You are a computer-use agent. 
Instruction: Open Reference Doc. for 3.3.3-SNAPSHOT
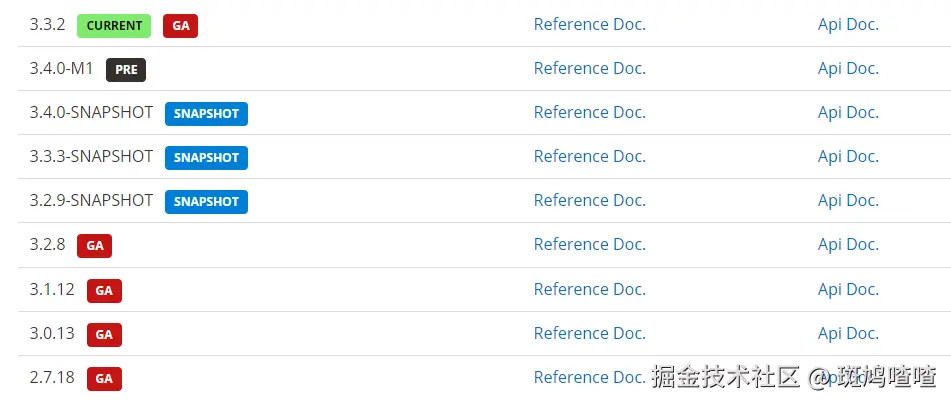(589, 156)
